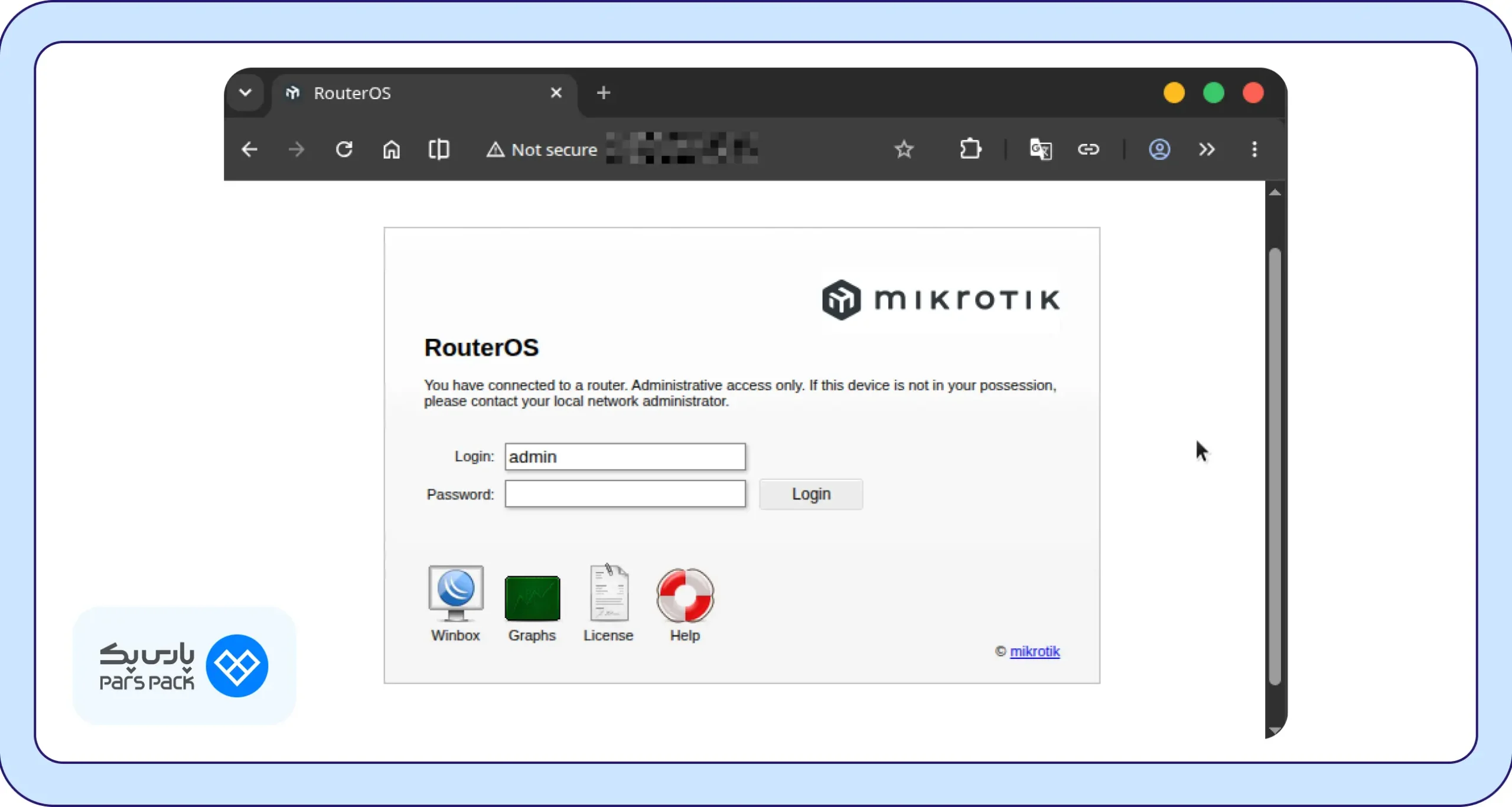Viewport: 1512px width, 807px height.
Task: Focus the Password field
Action: click(x=625, y=494)
